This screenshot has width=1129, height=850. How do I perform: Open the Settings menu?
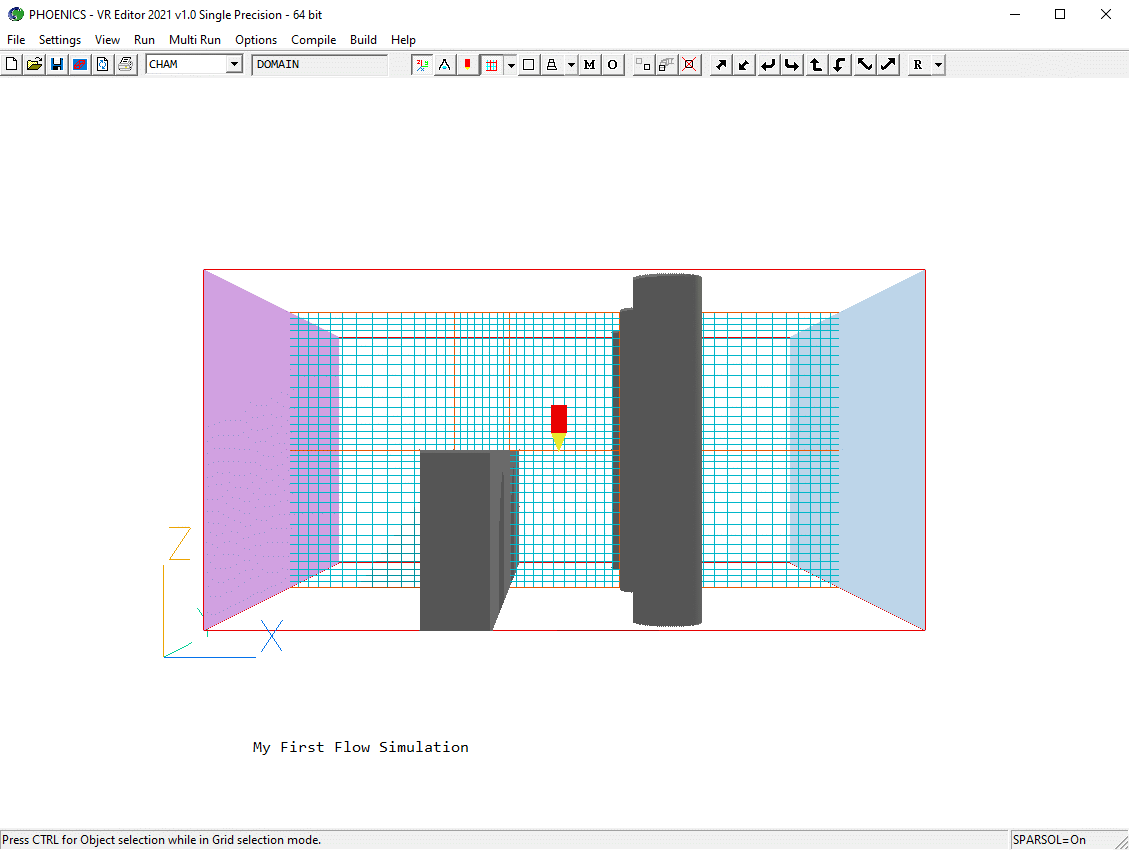60,40
